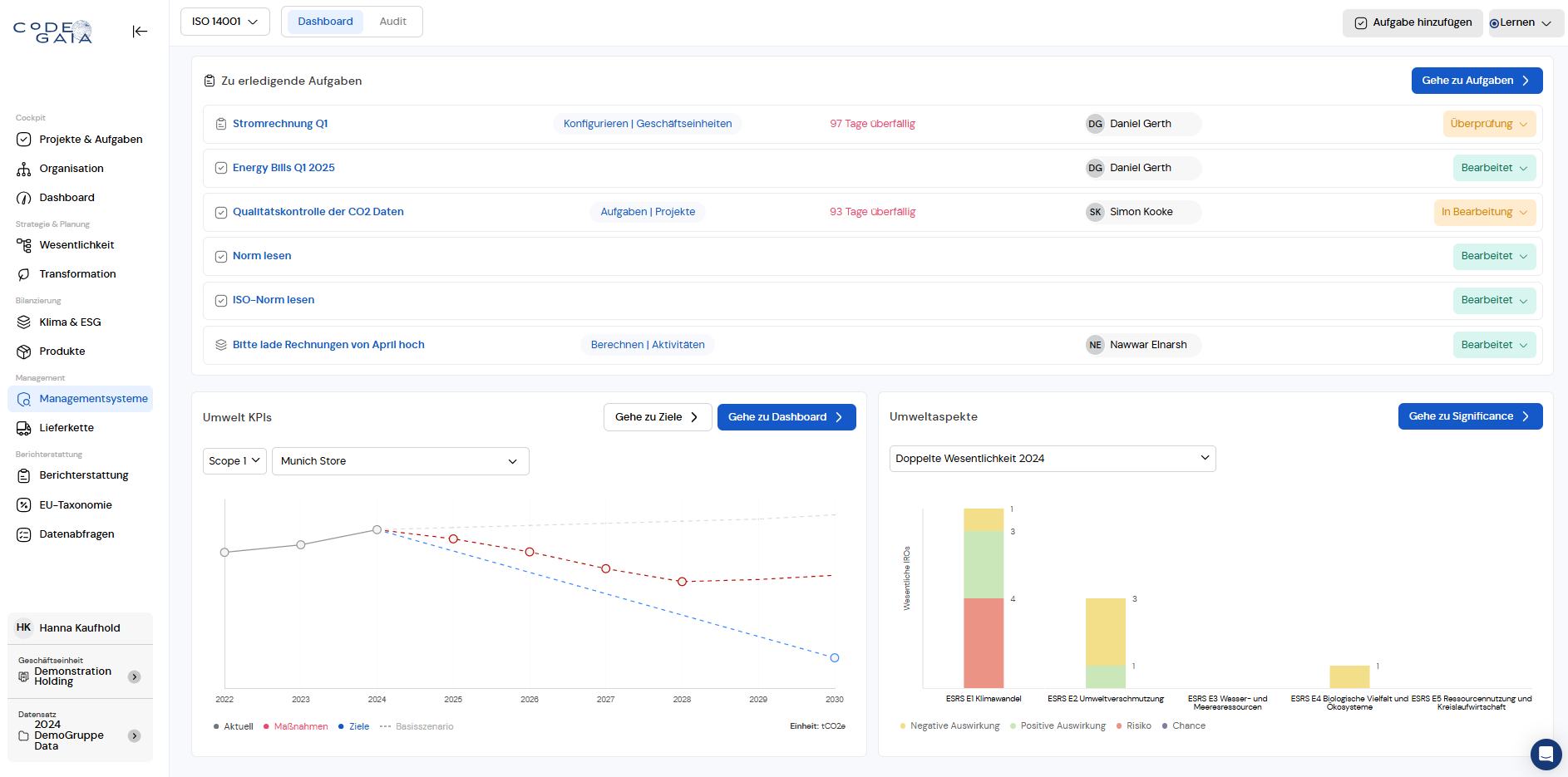This screenshot has height=777, width=1568.
Task: Expand the Munich Store location dropdown
Action: (x=400, y=461)
